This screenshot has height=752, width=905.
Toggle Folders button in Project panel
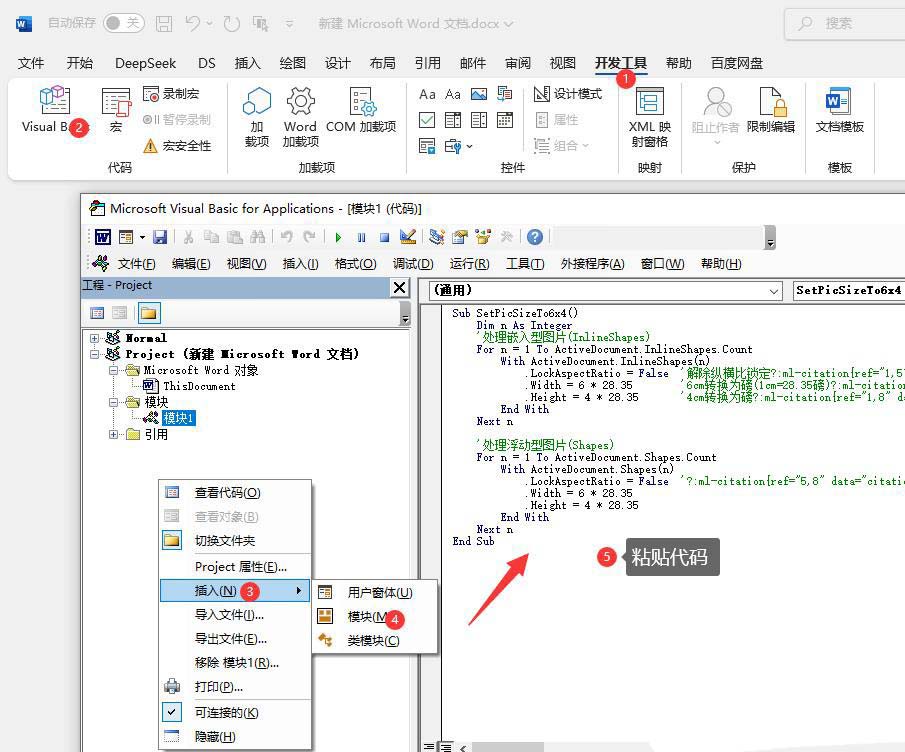click(x=149, y=313)
